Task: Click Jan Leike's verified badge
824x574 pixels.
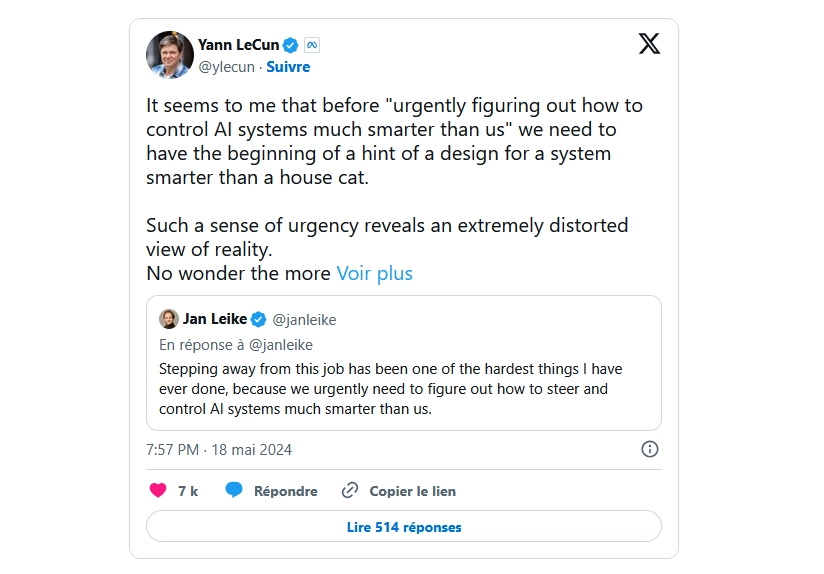Action: click(x=258, y=320)
